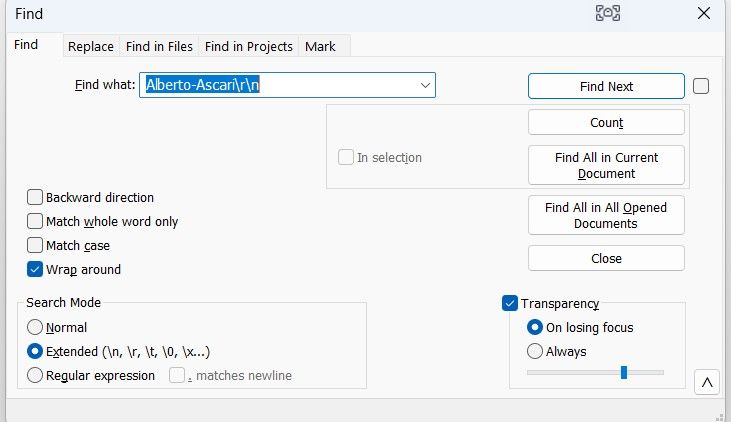Tick the checkbox beside Find Next

point(701,86)
